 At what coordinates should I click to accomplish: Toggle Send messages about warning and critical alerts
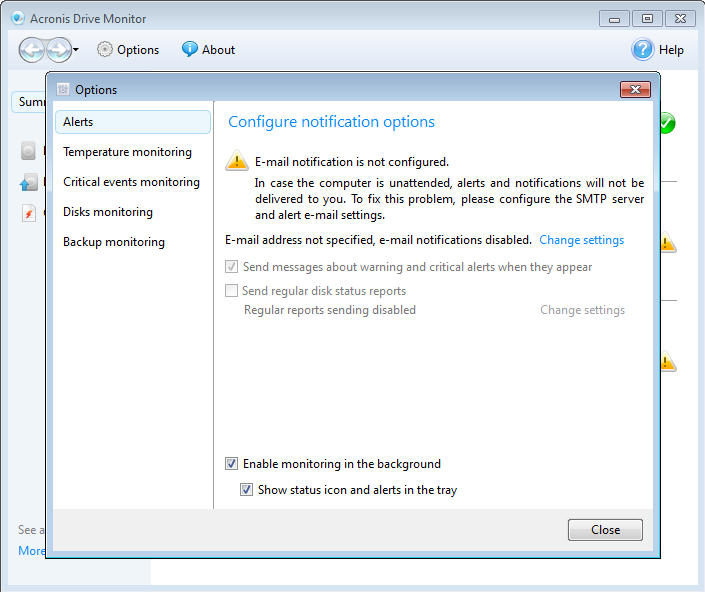(x=232, y=267)
